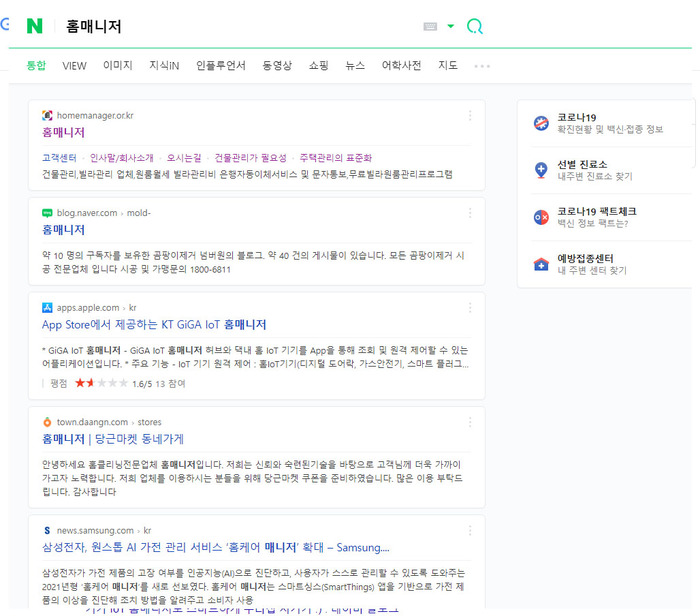Click the blog.naver.com › mold- URL text
The width and height of the screenshot is (700, 616).
click(104, 213)
